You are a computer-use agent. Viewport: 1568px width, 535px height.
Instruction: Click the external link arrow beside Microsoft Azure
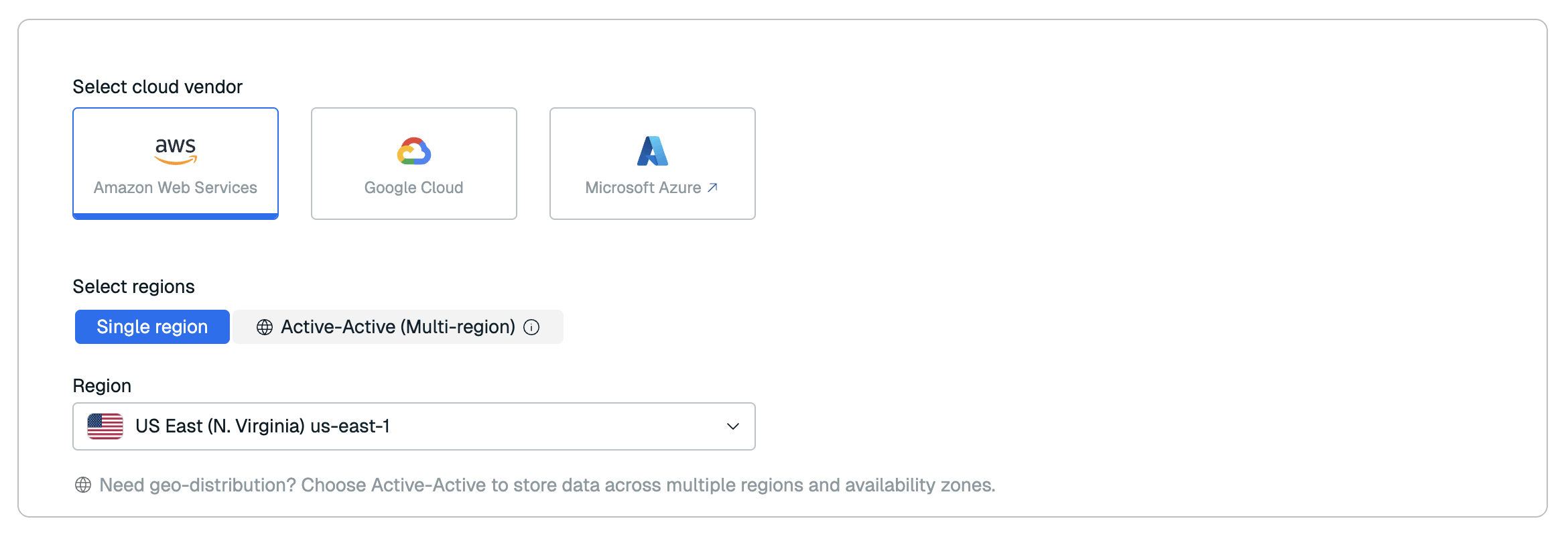click(x=712, y=188)
